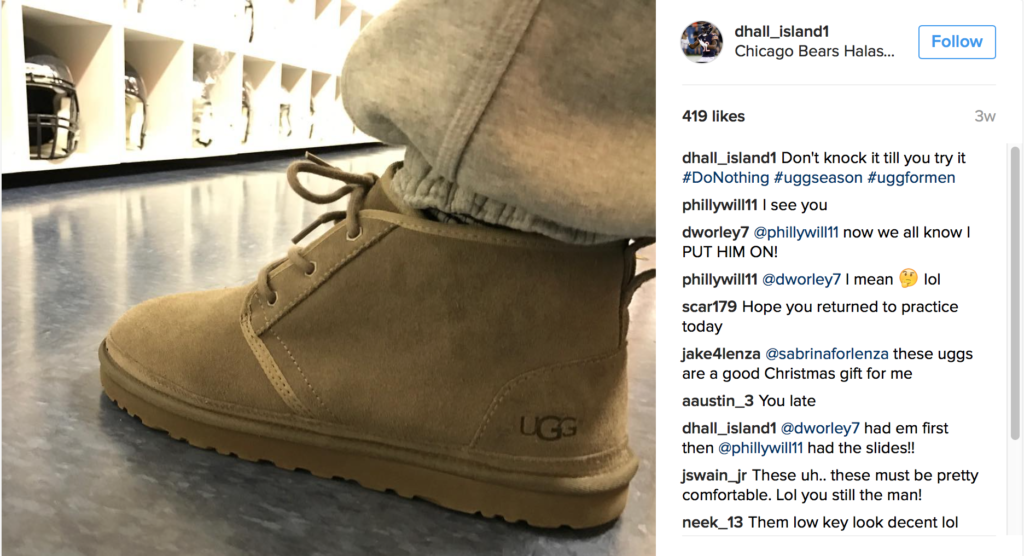
Task: Open the #DoNothing hashtag
Action: (x=726, y=178)
